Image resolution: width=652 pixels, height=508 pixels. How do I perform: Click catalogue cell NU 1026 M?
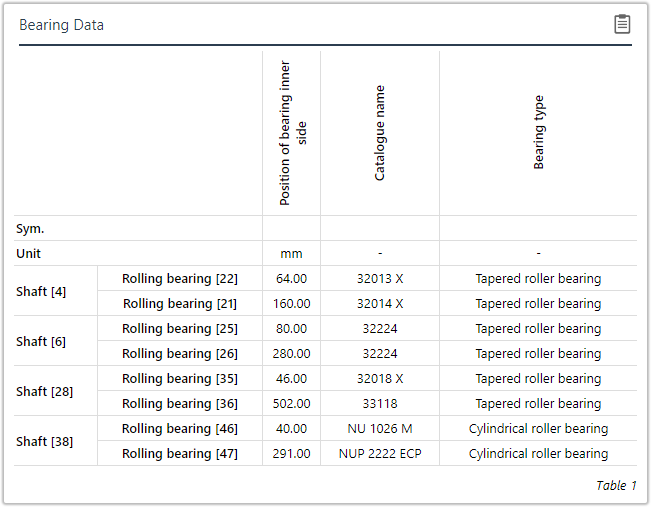(x=380, y=429)
